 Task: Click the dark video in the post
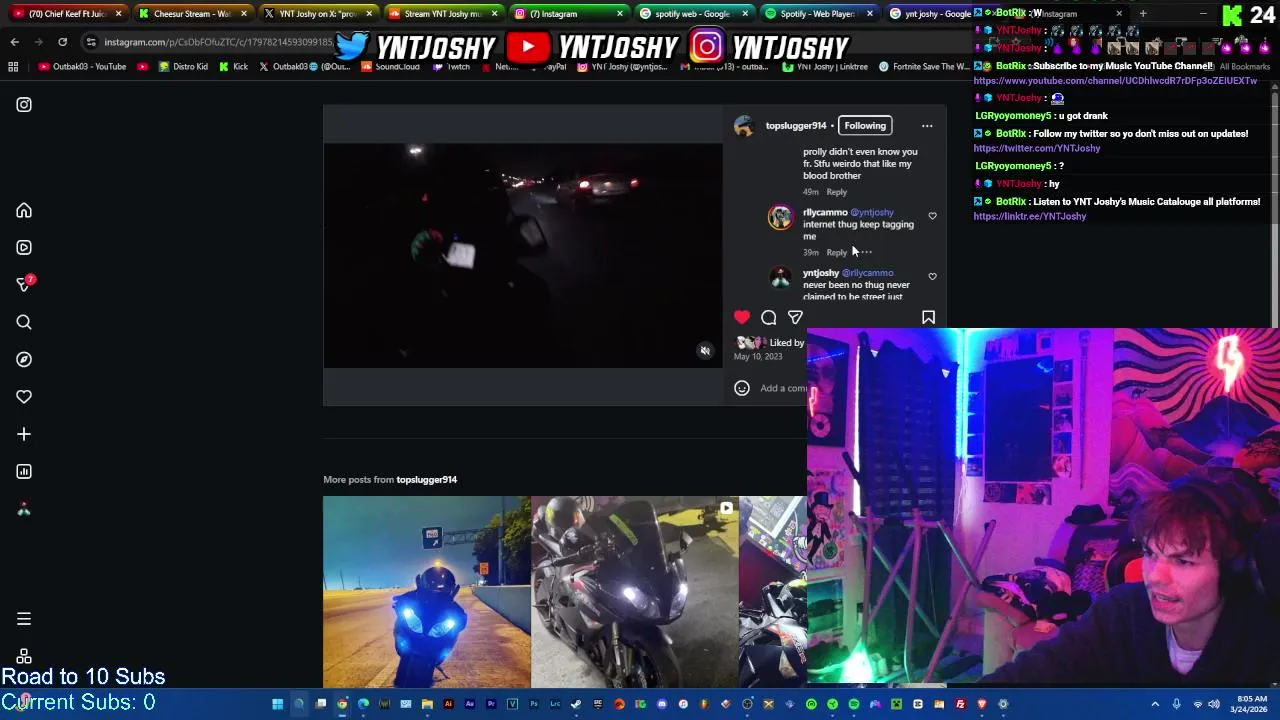pyautogui.click(x=523, y=256)
